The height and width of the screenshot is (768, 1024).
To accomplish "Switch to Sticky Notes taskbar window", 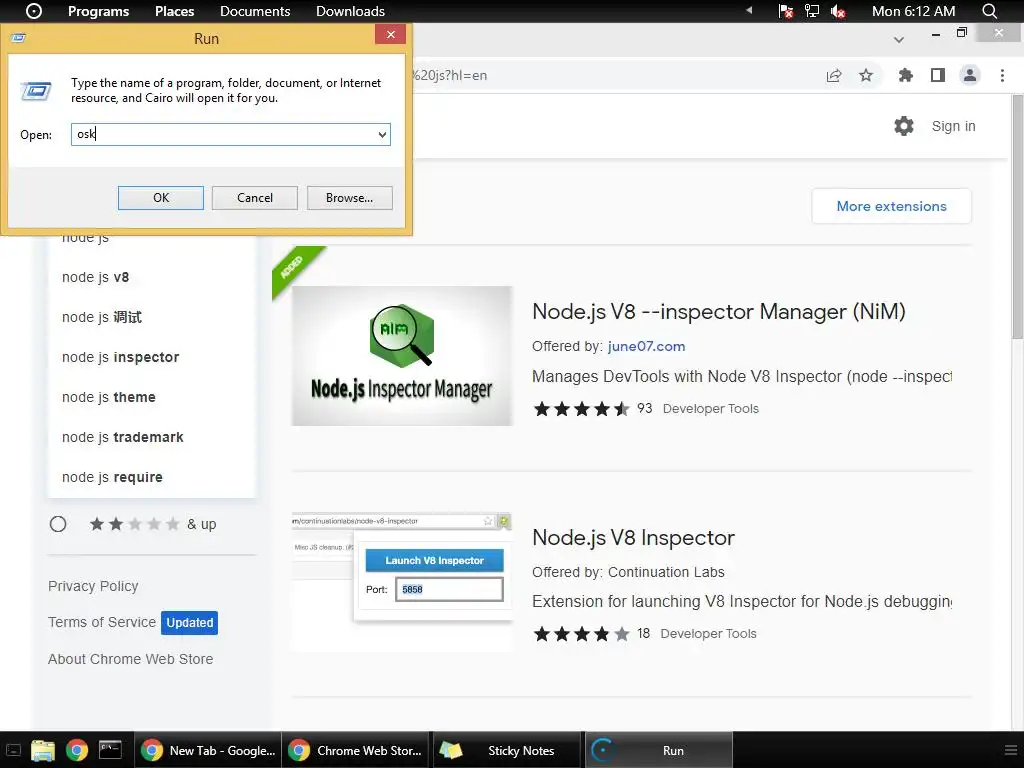I will pyautogui.click(x=507, y=750).
